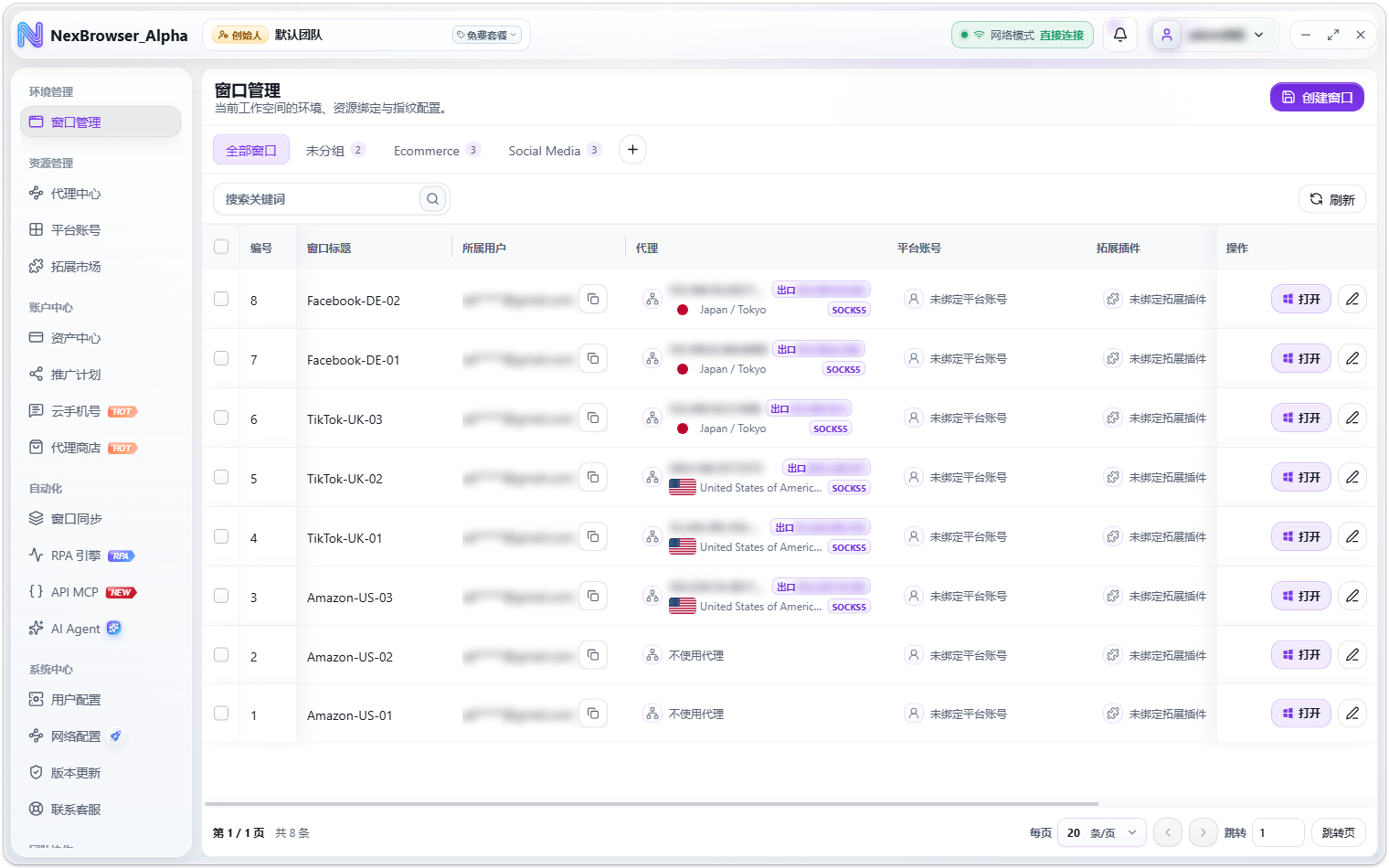Go to the previous page arrow
Image resolution: width=1389 pixels, height=868 pixels.
(1167, 832)
